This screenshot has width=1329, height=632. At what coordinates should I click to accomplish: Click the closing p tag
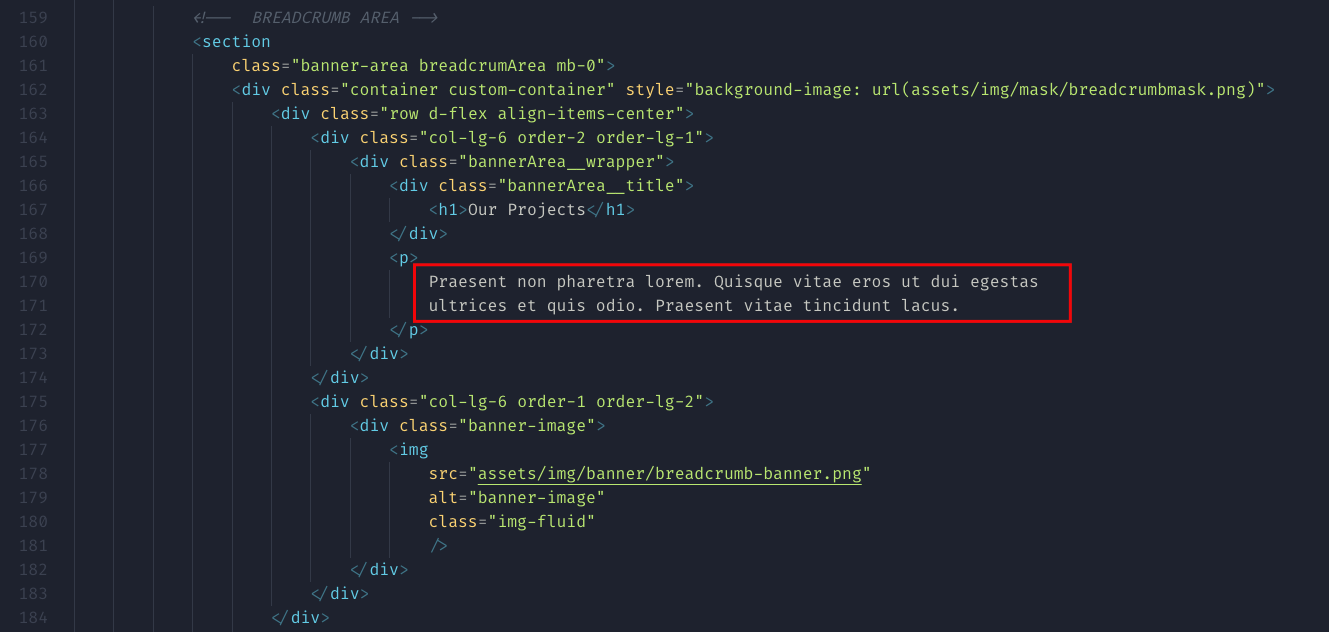coord(409,330)
